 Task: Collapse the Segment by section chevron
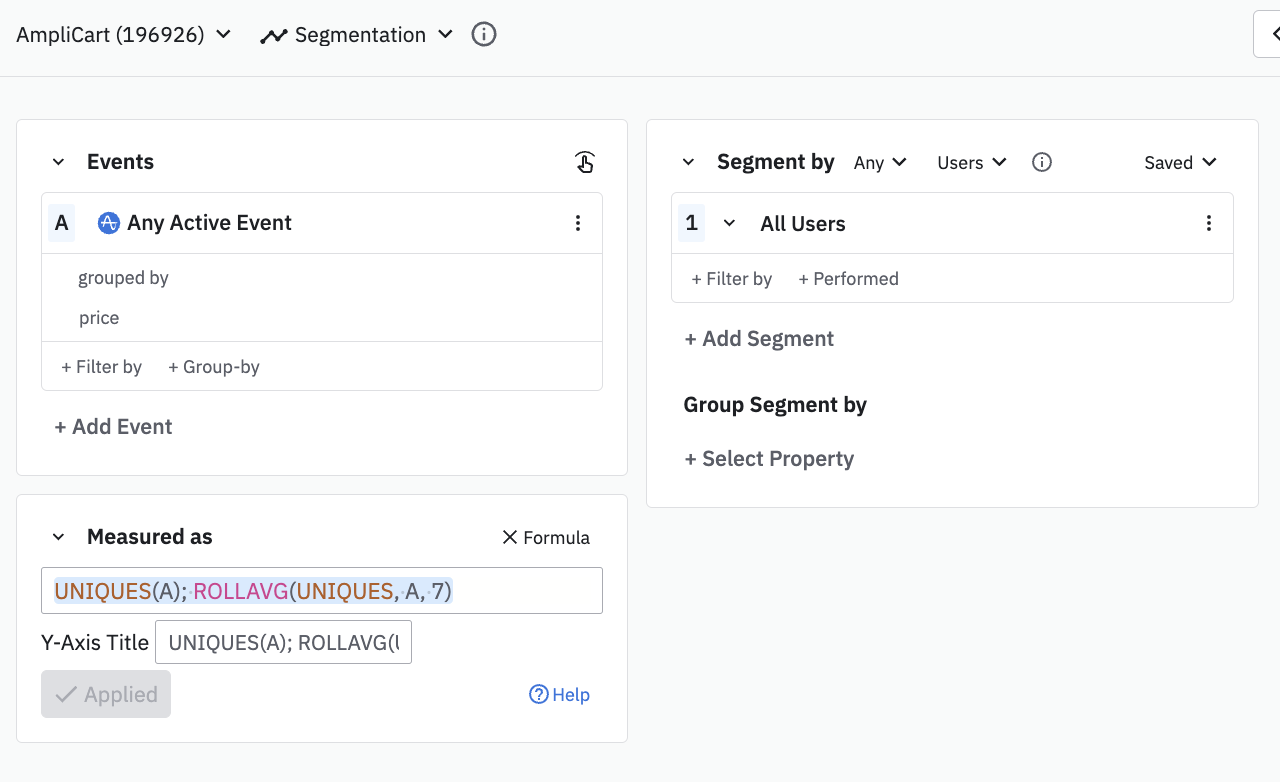[x=688, y=162]
